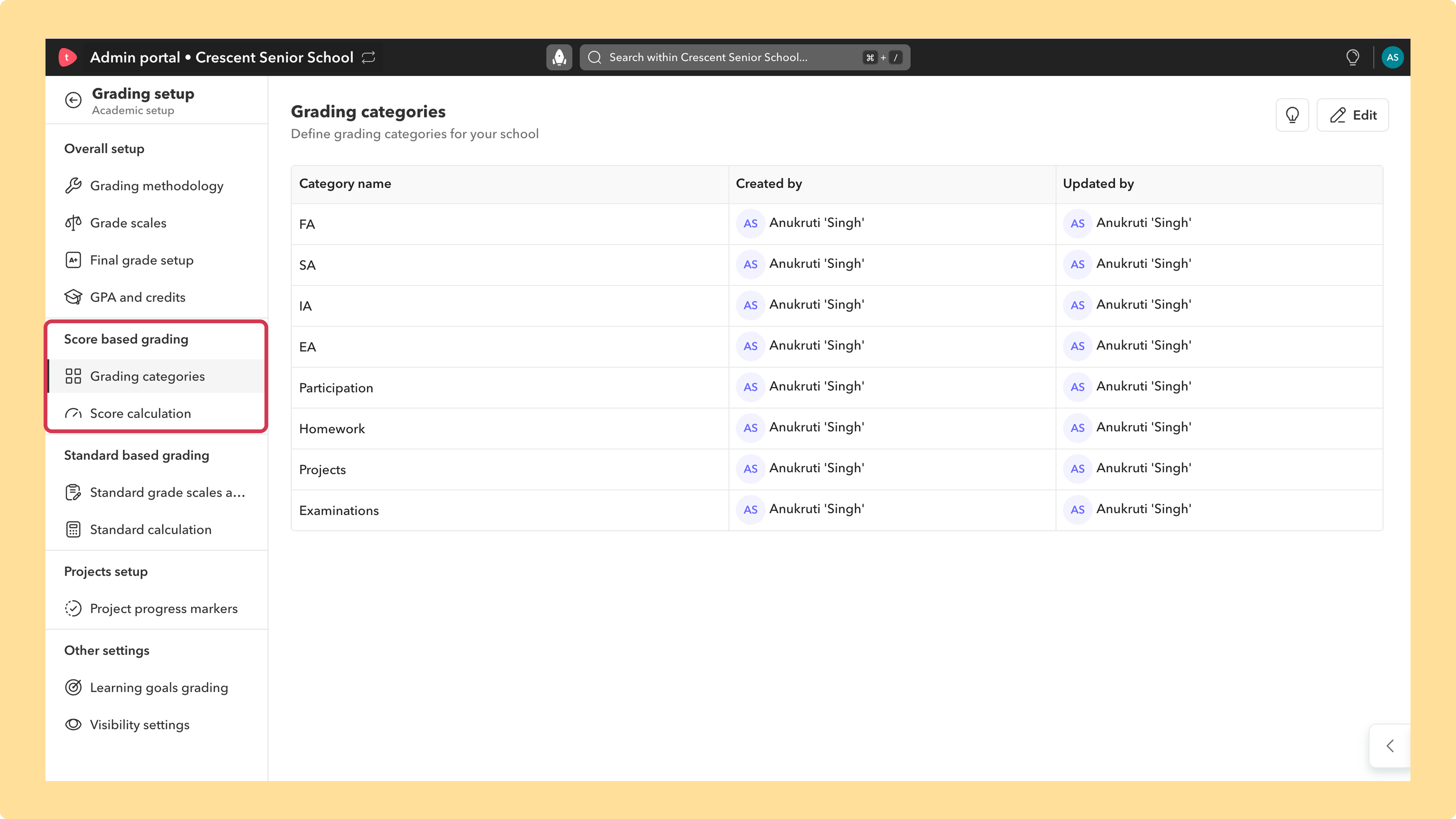Image resolution: width=1456 pixels, height=819 pixels.
Task: Open Grade scales page
Action: coord(157,223)
